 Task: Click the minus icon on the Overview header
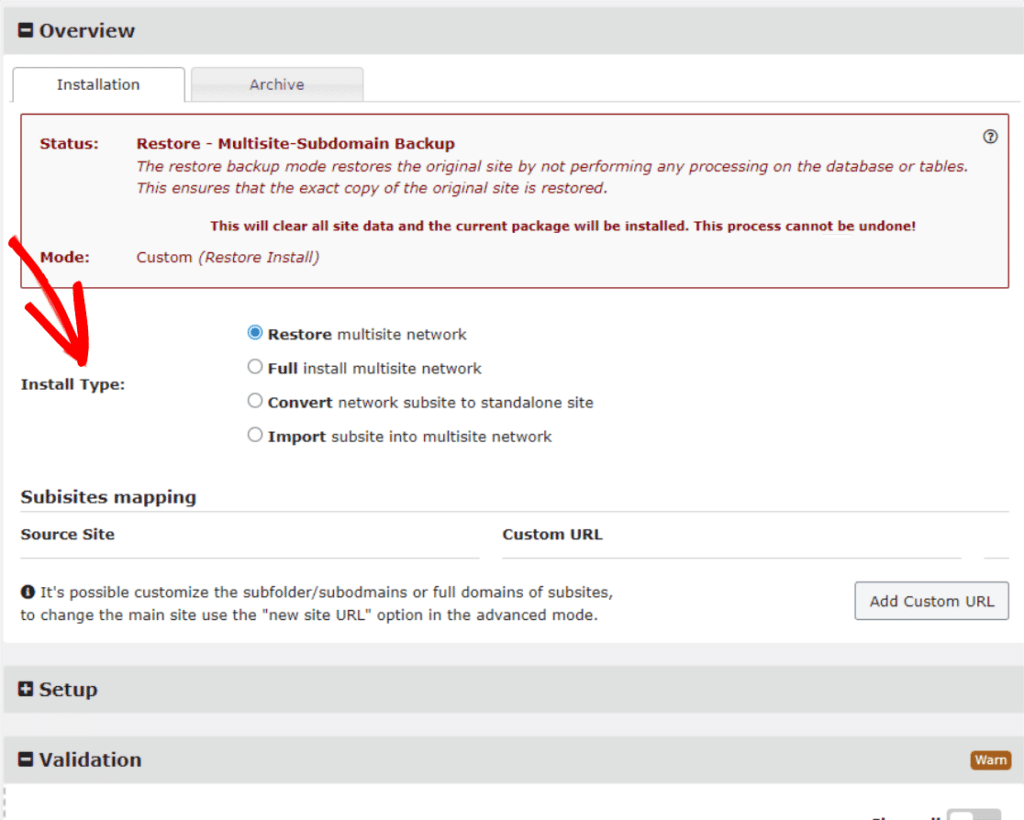point(25,29)
